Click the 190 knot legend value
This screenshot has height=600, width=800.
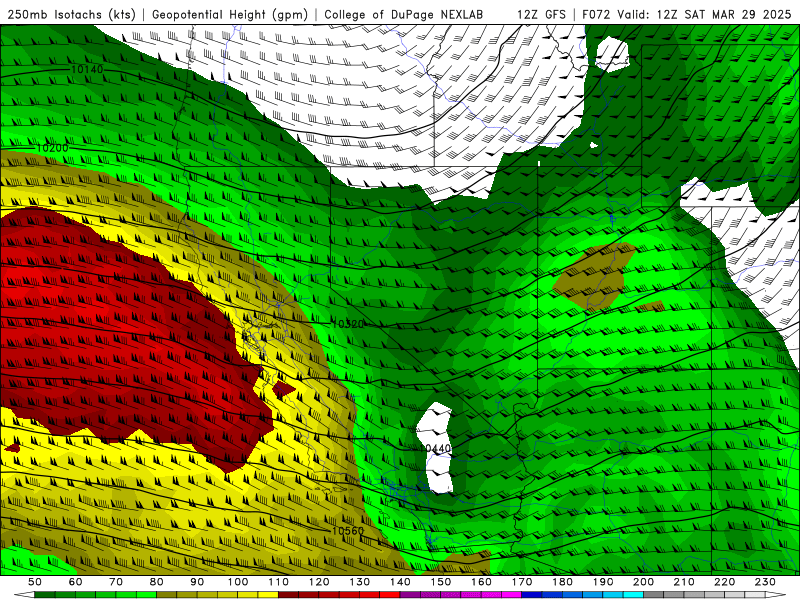[x=603, y=582]
